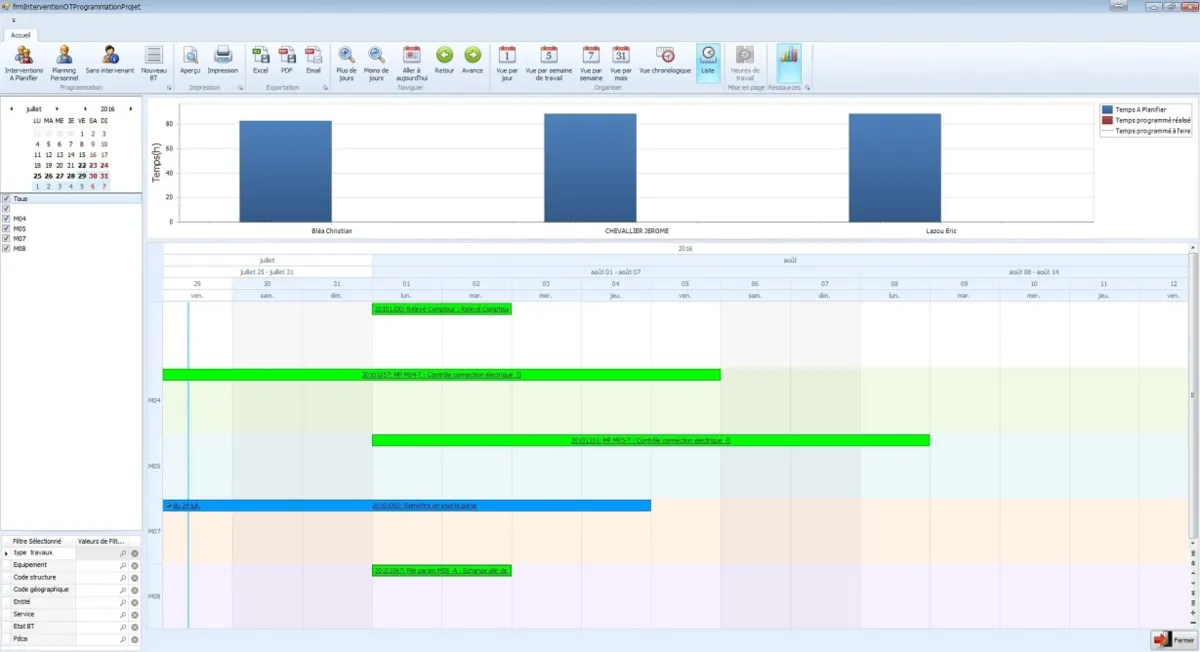
Task: Click the Temps A Planifier legend swatch
Action: [x=1106, y=110]
